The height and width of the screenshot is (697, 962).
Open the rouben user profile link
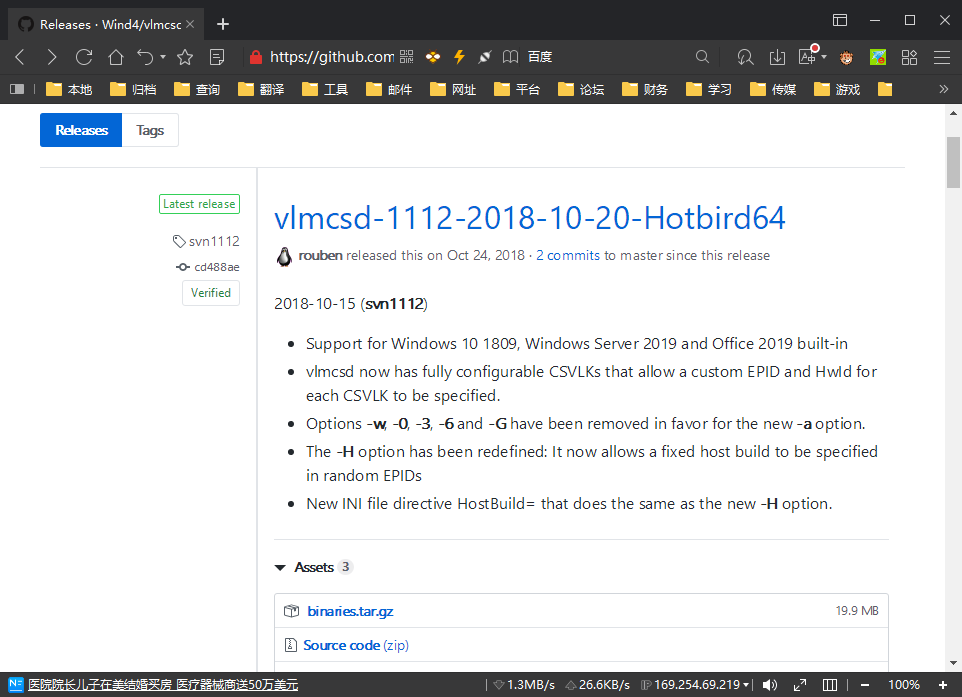320,255
